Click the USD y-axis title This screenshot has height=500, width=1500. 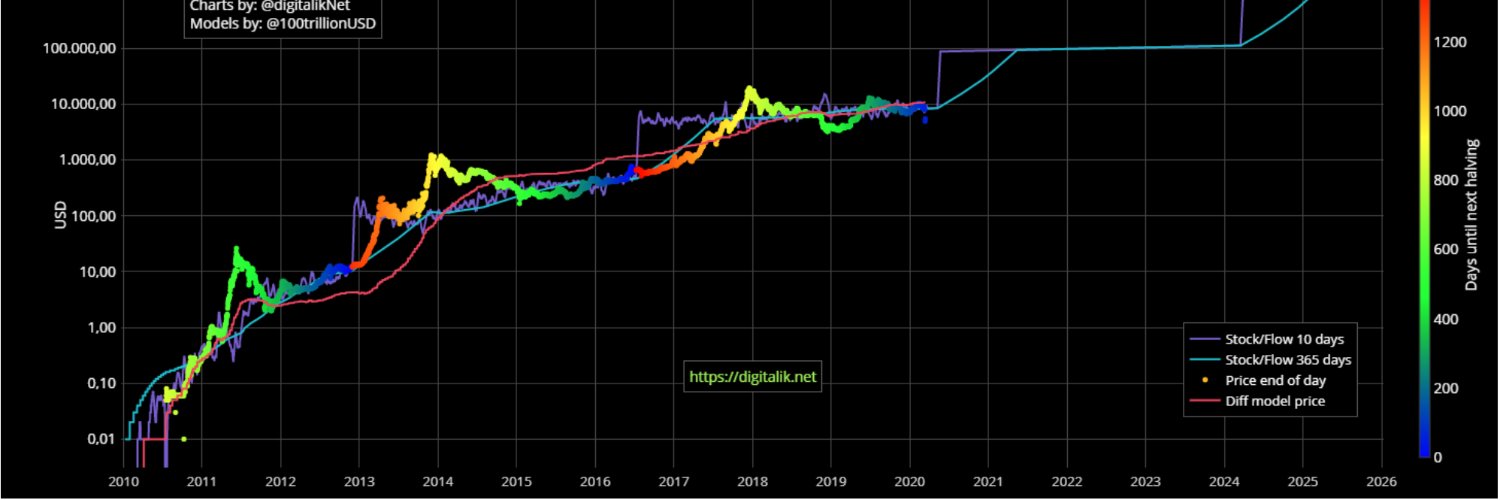pyautogui.click(x=60, y=216)
